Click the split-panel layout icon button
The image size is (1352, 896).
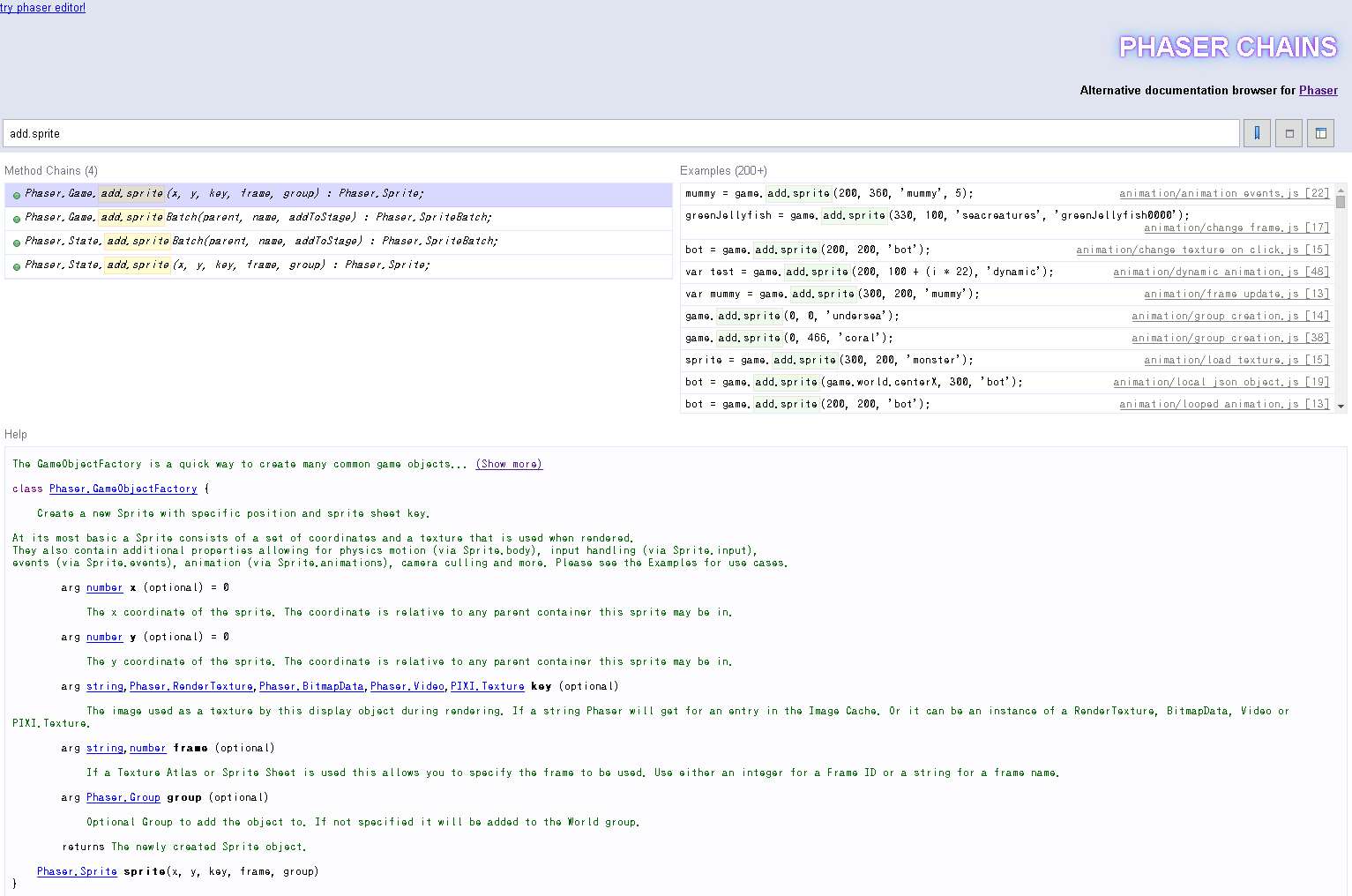point(1320,133)
